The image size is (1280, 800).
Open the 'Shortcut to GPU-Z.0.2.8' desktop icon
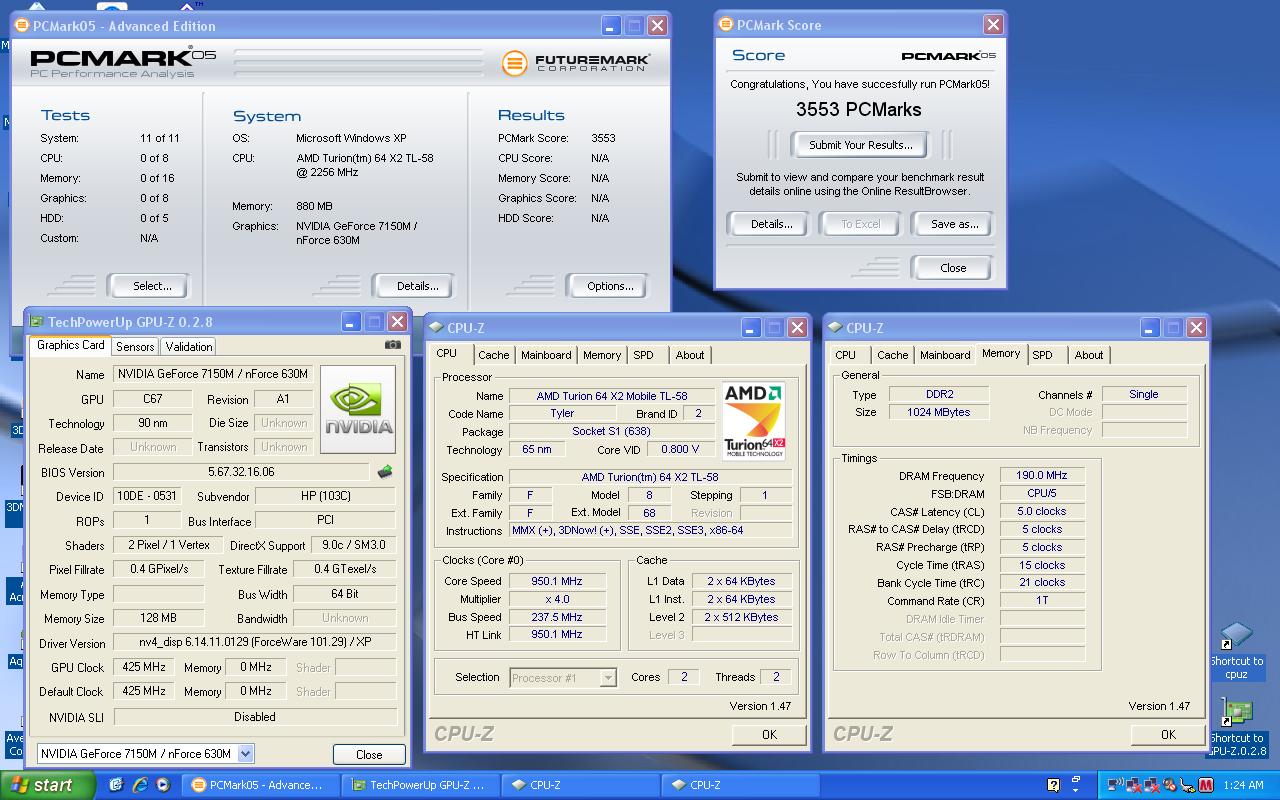(x=1237, y=728)
